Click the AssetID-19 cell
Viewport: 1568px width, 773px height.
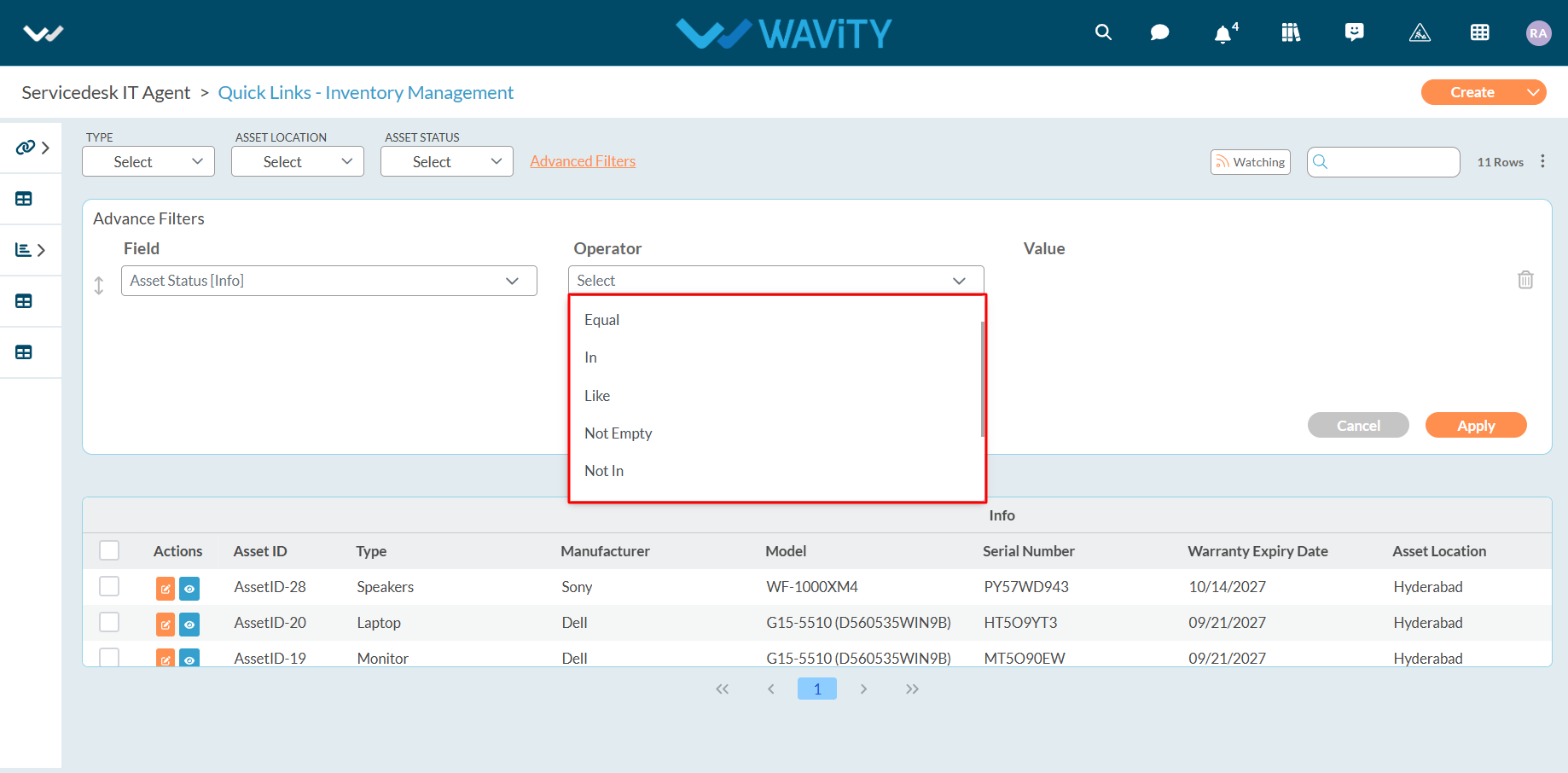point(270,659)
